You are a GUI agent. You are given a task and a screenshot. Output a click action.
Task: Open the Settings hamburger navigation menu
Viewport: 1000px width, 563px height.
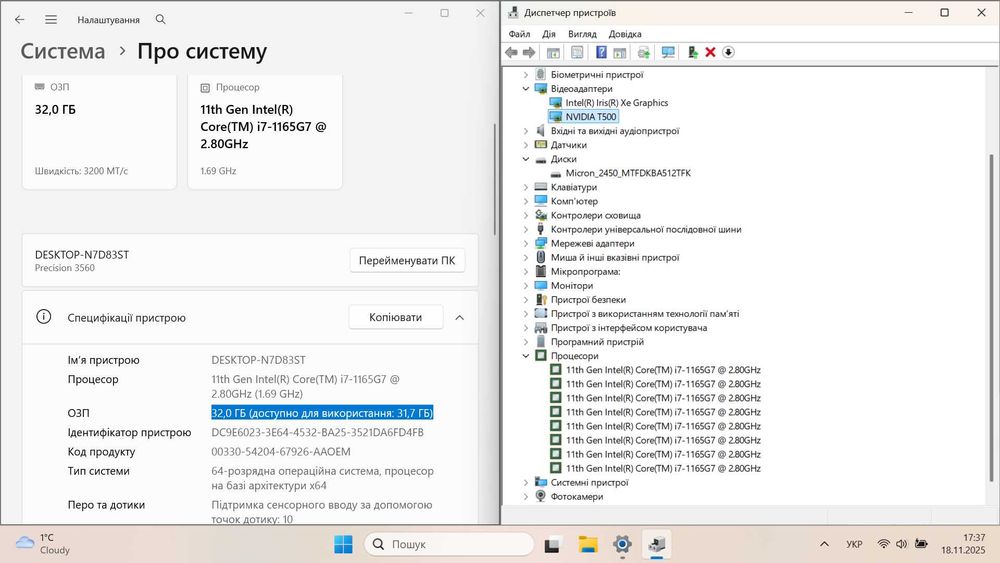point(51,20)
